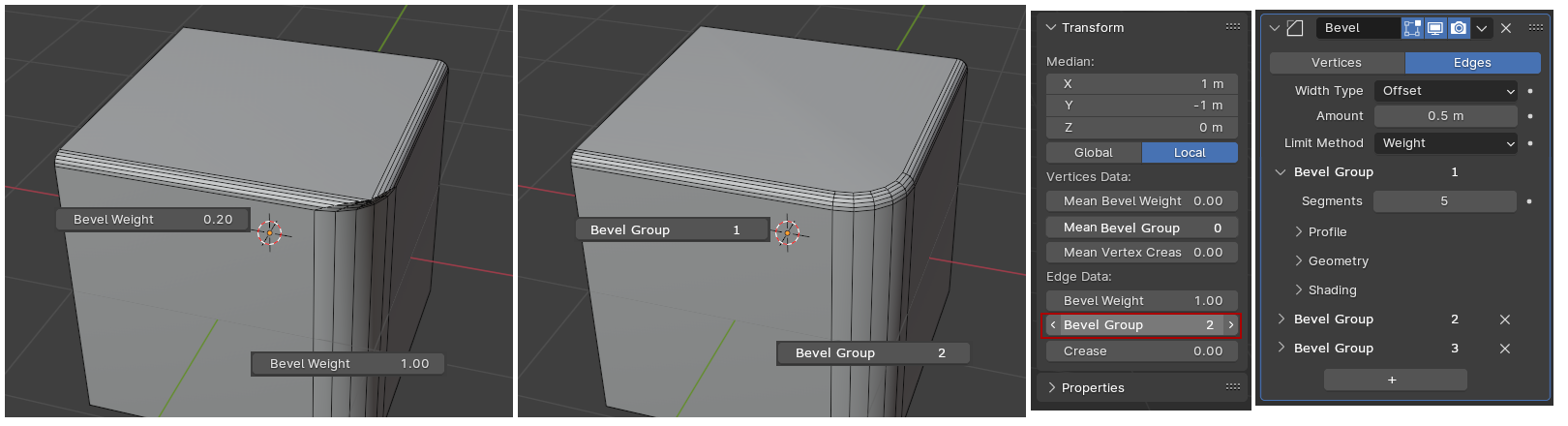Toggle modifier display in render
The width and height of the screenshot is (1568, 426).
click(1459, 28)
